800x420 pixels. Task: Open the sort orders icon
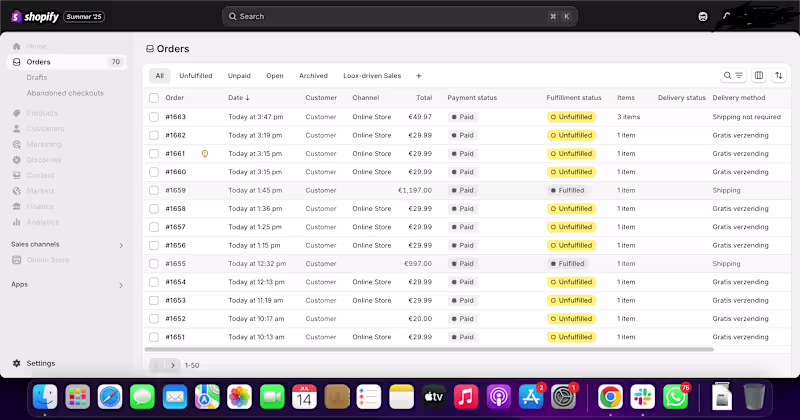[779, 76]
